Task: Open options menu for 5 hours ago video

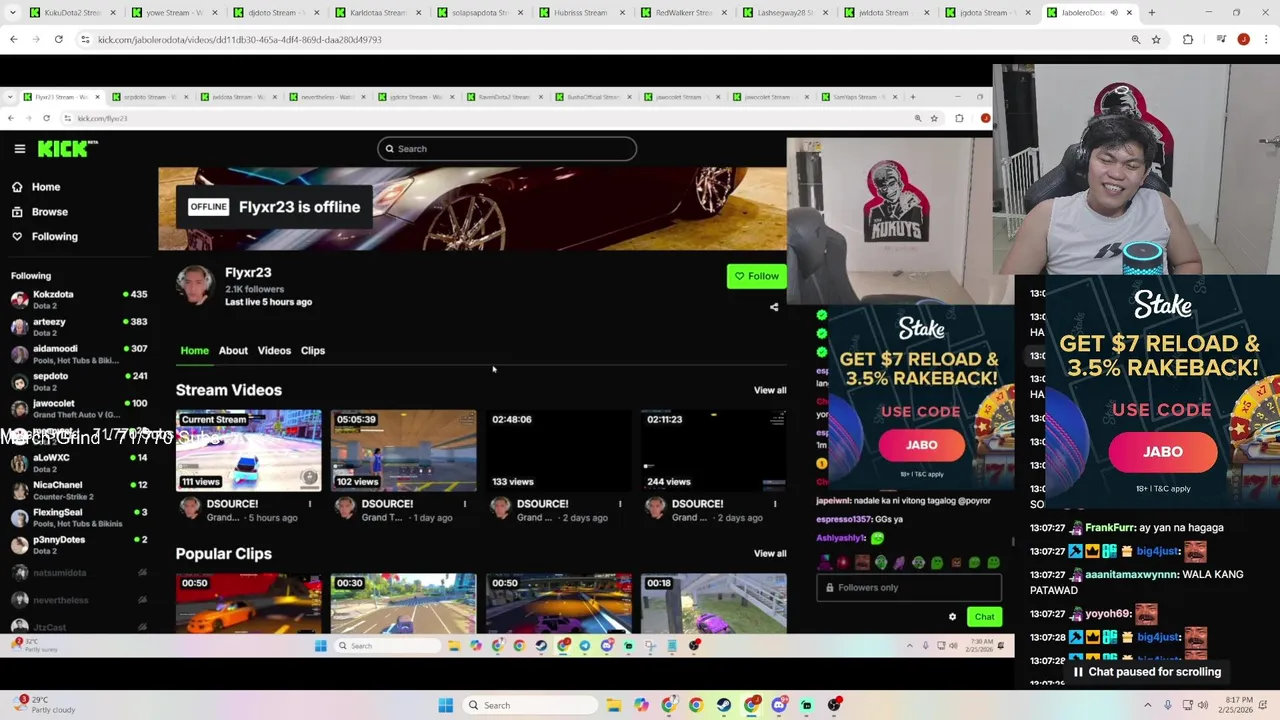Action: 310,504
